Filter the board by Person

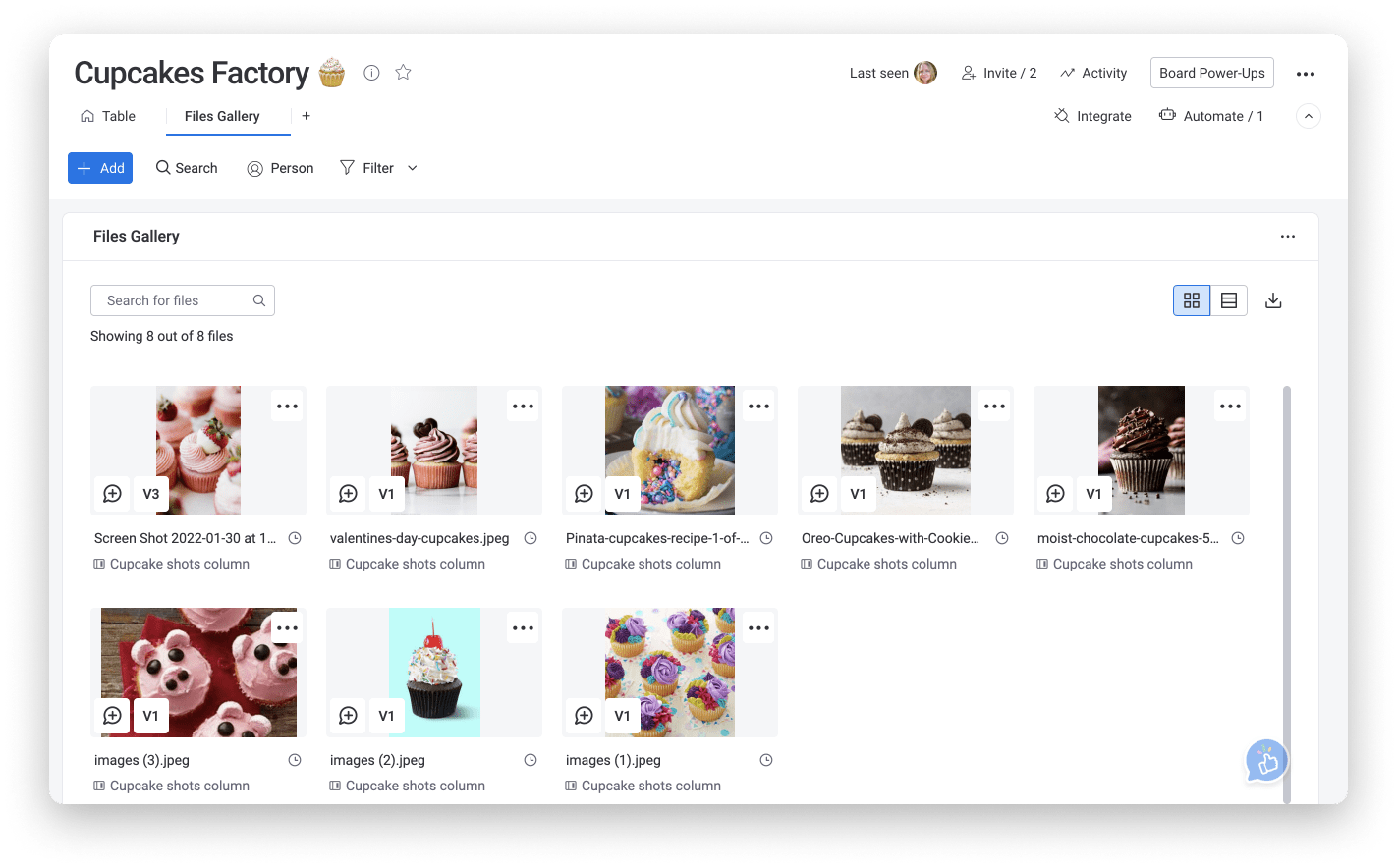[280, 167]
